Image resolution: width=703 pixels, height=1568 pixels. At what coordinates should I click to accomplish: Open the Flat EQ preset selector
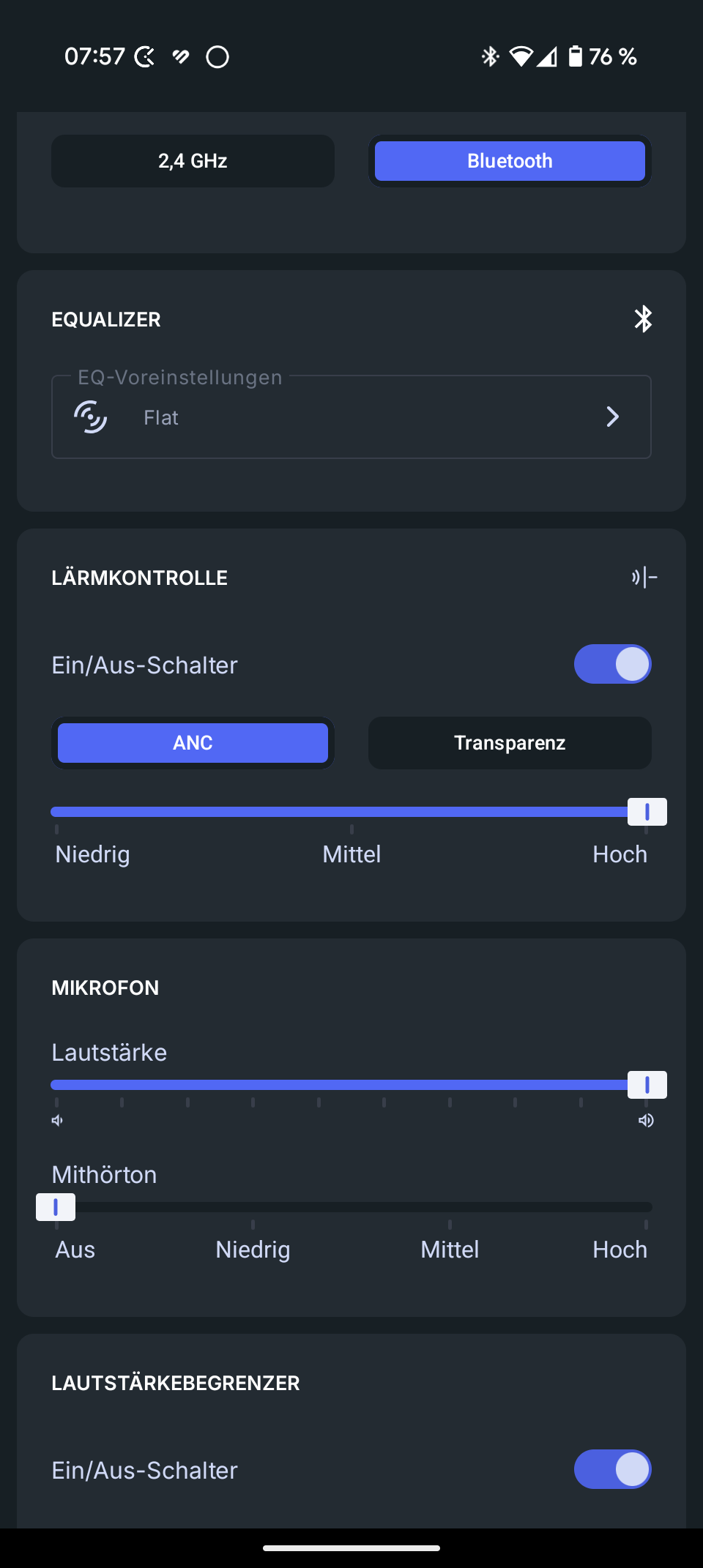tap(351, 417)
